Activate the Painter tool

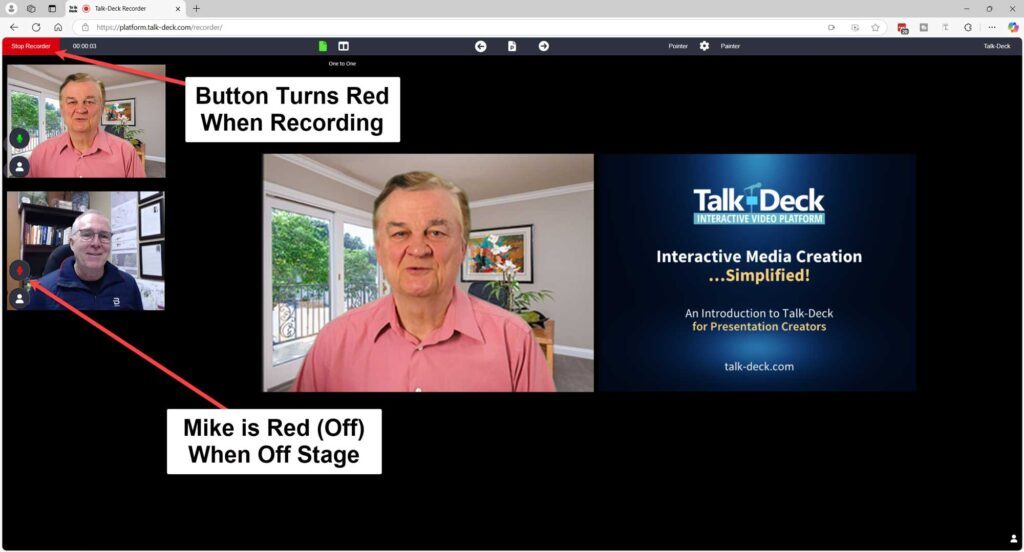click(730, 46)
